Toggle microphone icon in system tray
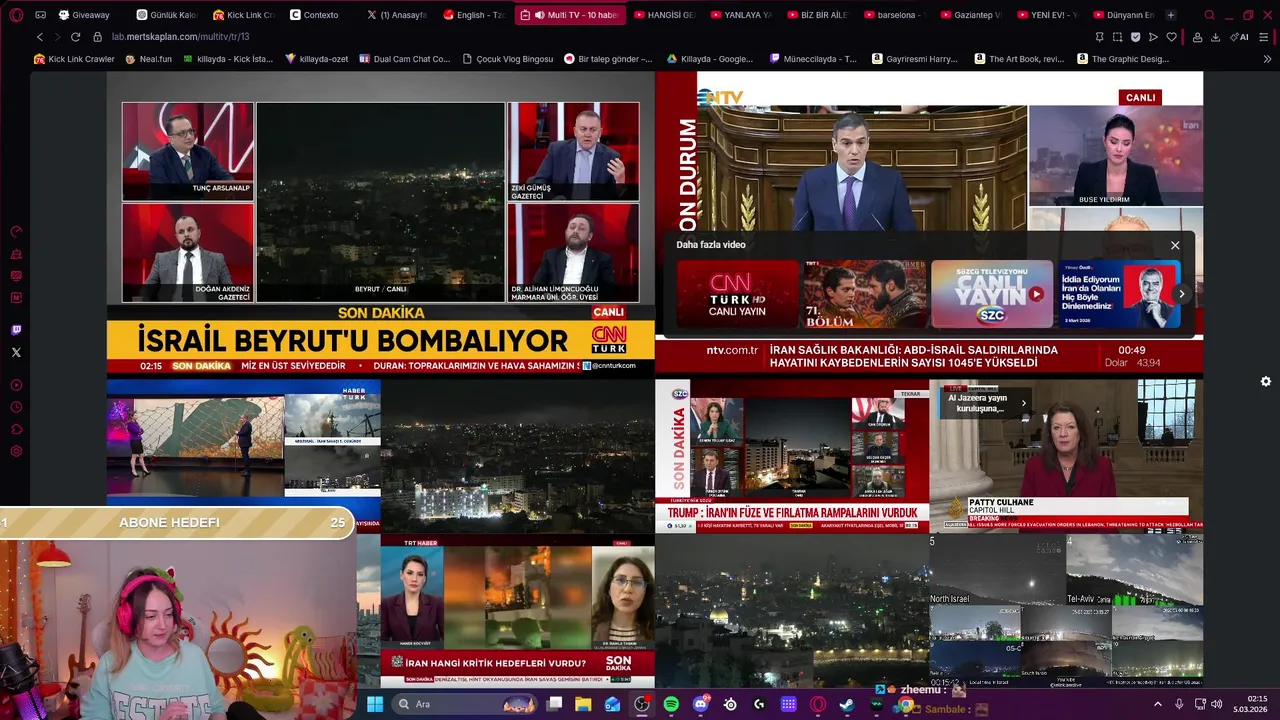Viewport: 1280px width, 720px height. pos(1179,704)
